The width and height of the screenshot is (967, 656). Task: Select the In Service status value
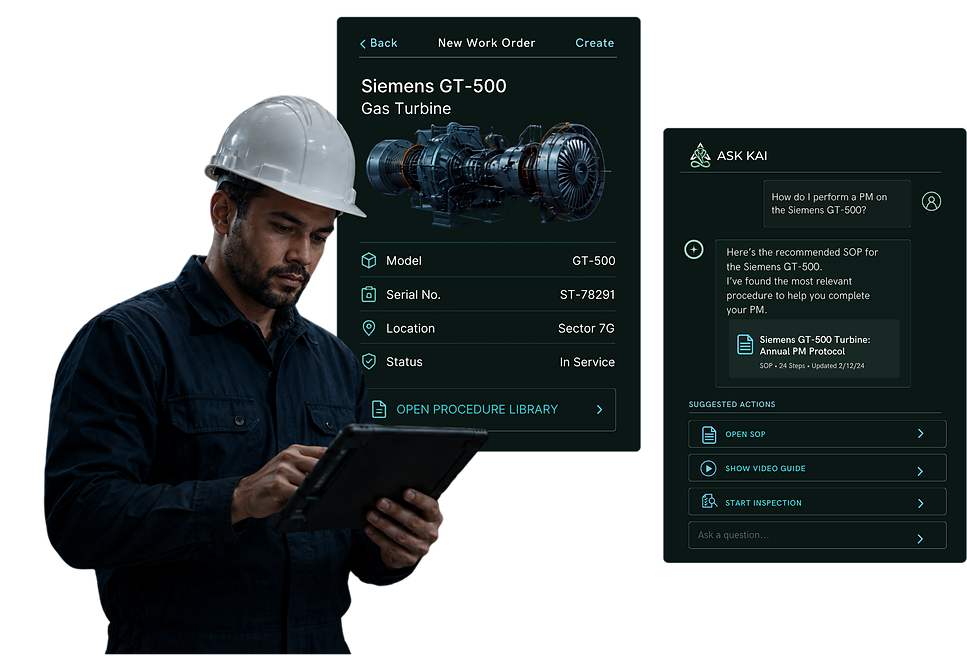[x=587, y=362]
